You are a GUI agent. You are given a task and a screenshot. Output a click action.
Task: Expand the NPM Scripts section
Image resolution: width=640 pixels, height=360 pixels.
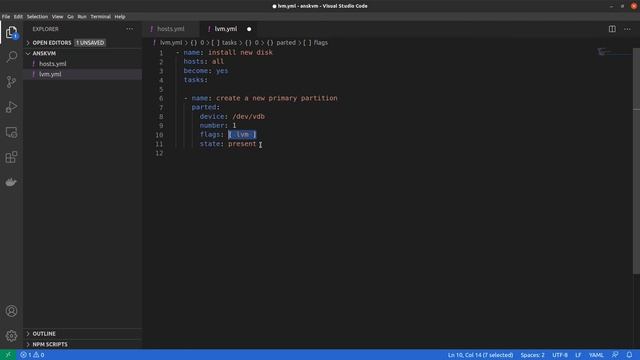82,344
